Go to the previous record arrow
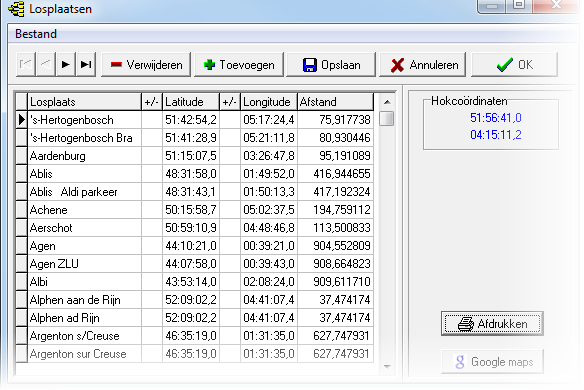This screenshot has height=390, width=584. [x=46, y=65]
